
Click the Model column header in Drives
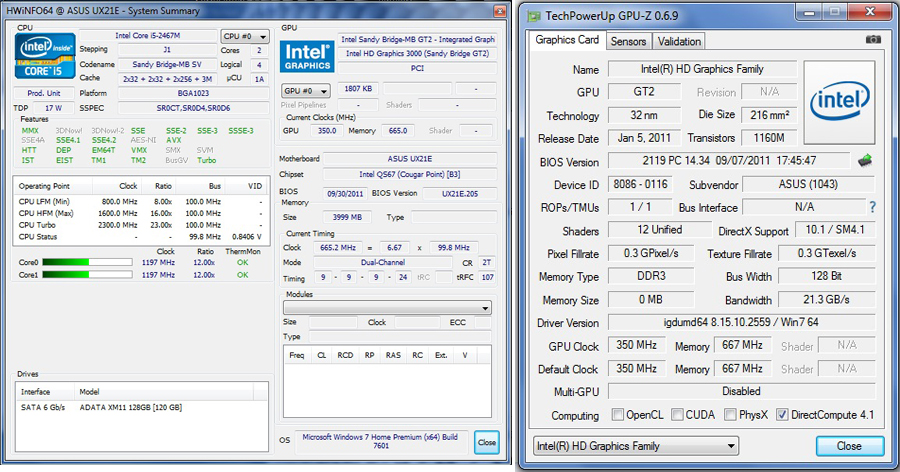click(89, 392)
